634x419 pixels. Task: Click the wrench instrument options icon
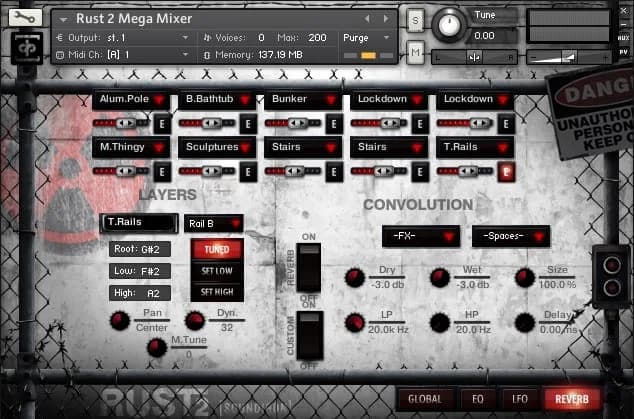tap(26, 19)
